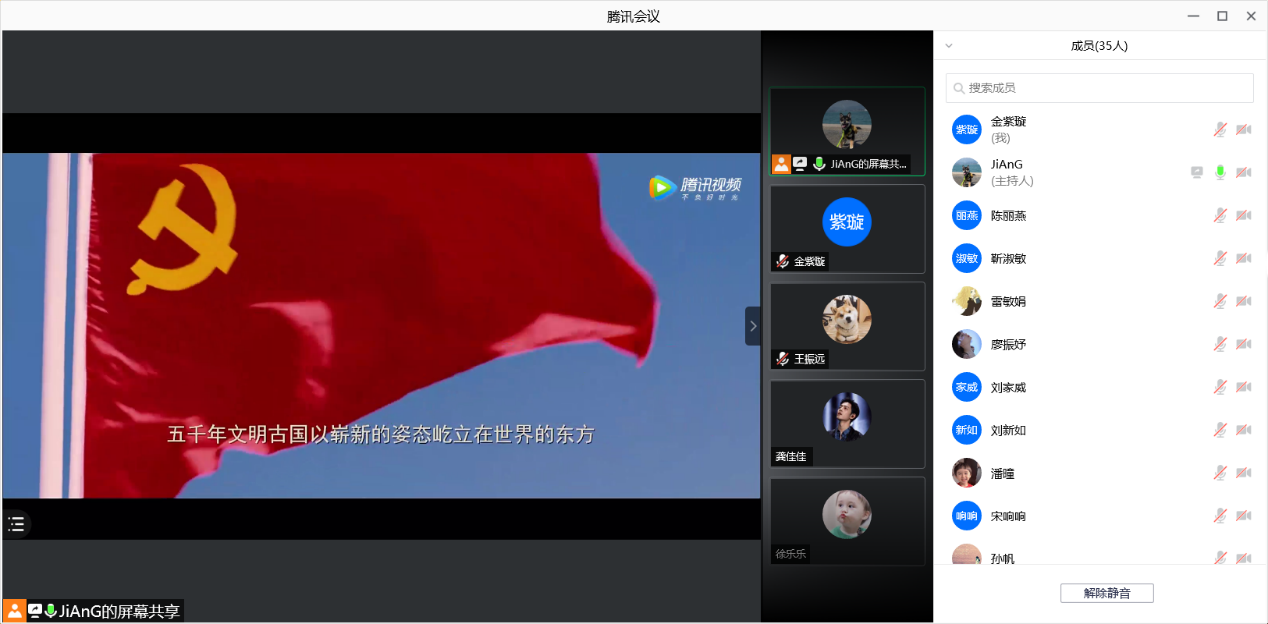Toggle the green microphone in JiANG's member row
This screenshot has width=1268, height=624.
(1220, 172)
